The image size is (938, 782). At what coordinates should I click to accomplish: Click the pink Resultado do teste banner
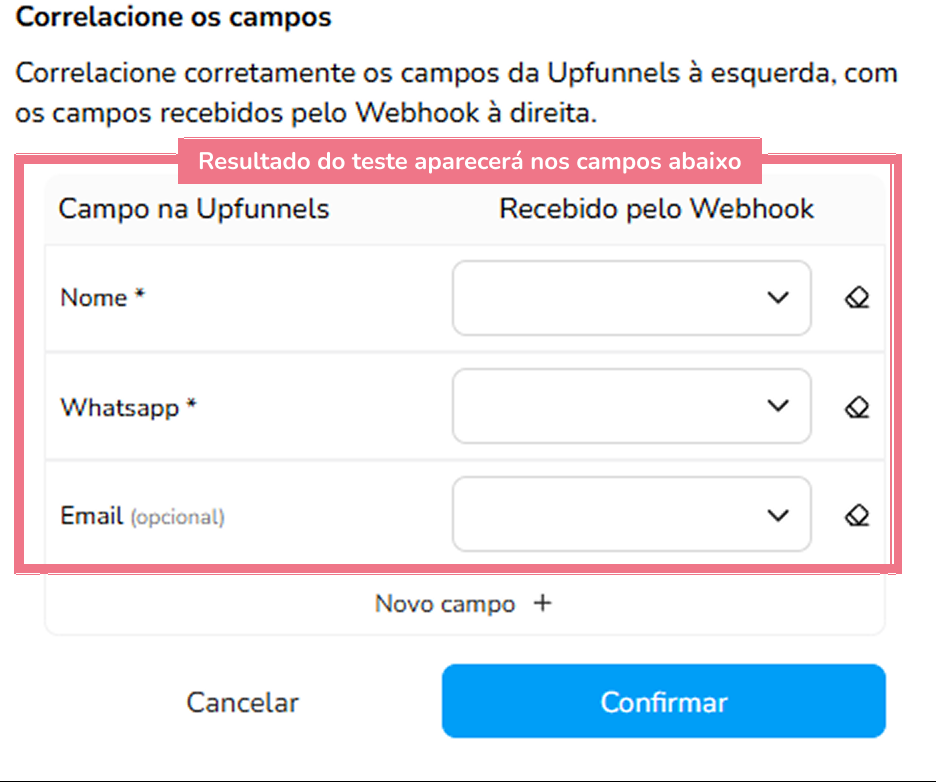(469, 162)
